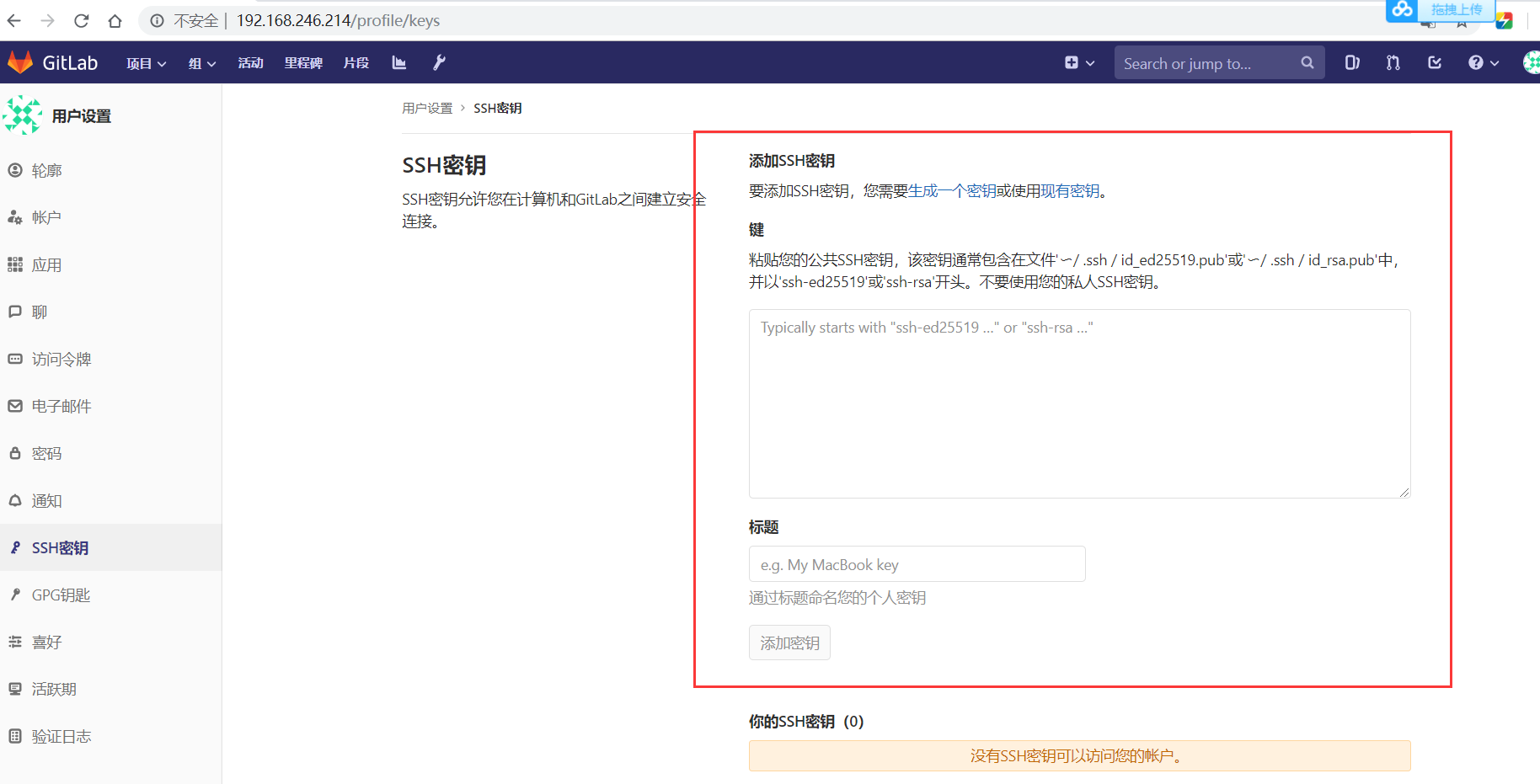Open the SSH密钥 settings in sidebar
Screen dimensions: 1540x784
coord(59,547)
